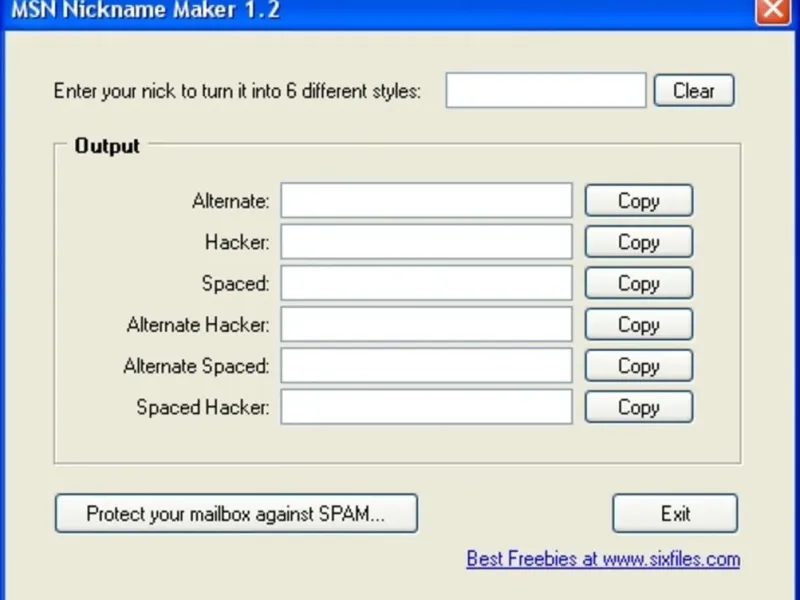Close the MSN Nickname Maker window
The image size is (800, 600).
[773, 10]
